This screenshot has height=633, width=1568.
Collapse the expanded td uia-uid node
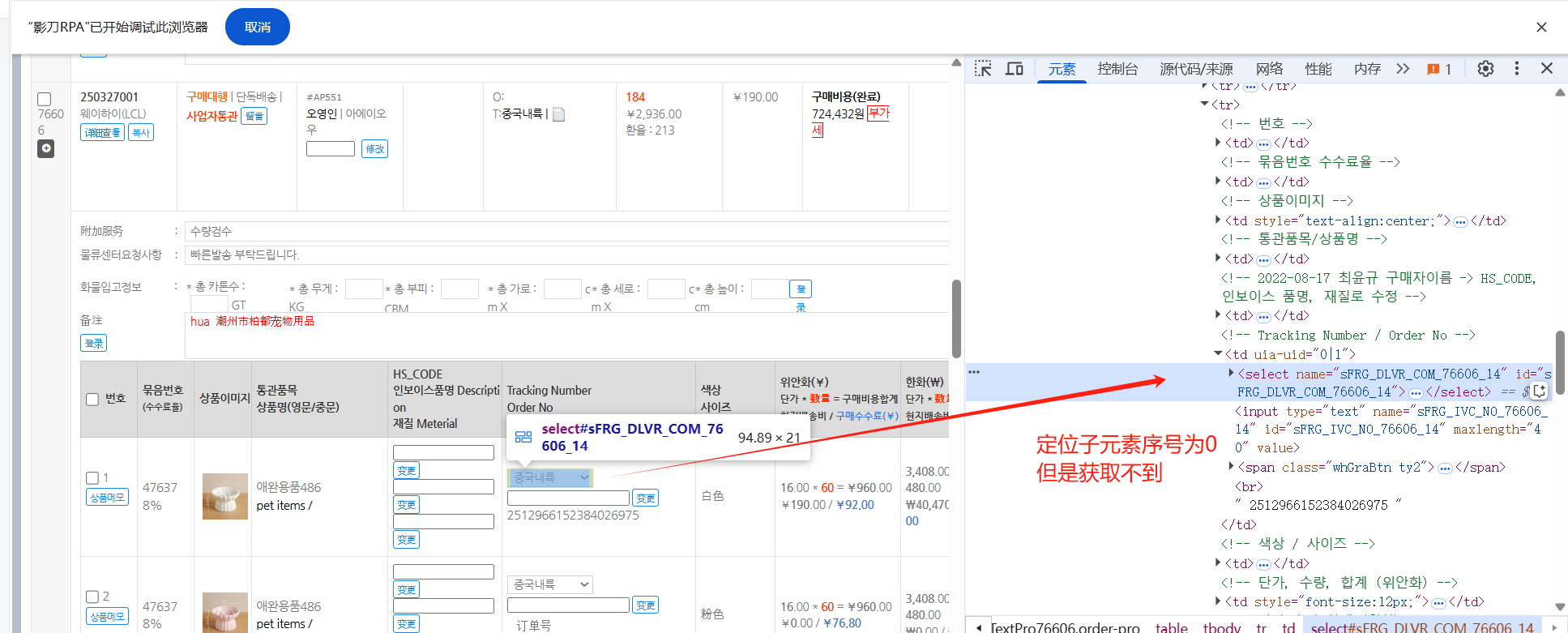point(1218,354)
